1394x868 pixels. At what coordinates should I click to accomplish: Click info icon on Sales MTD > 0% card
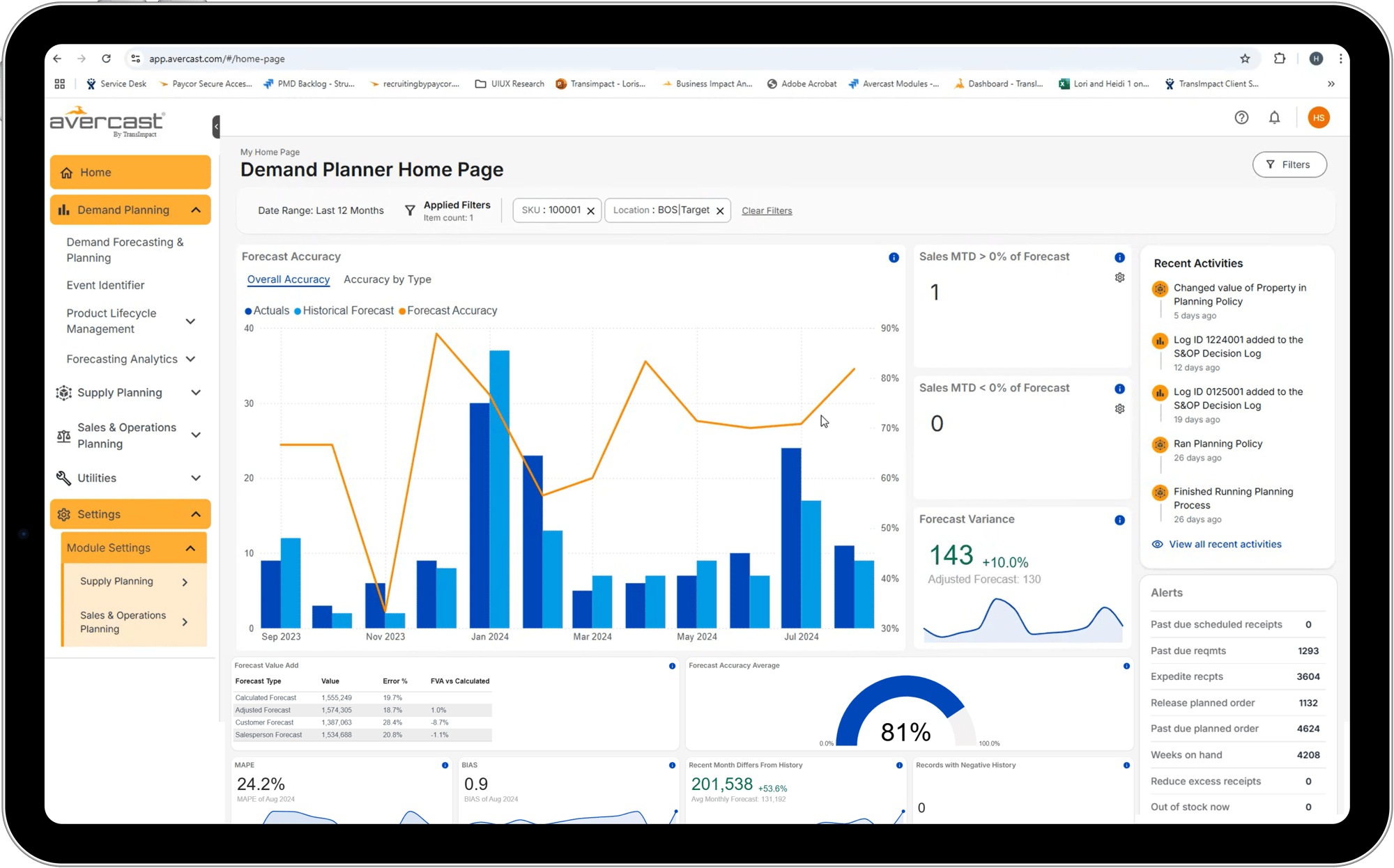[1119, 258]
